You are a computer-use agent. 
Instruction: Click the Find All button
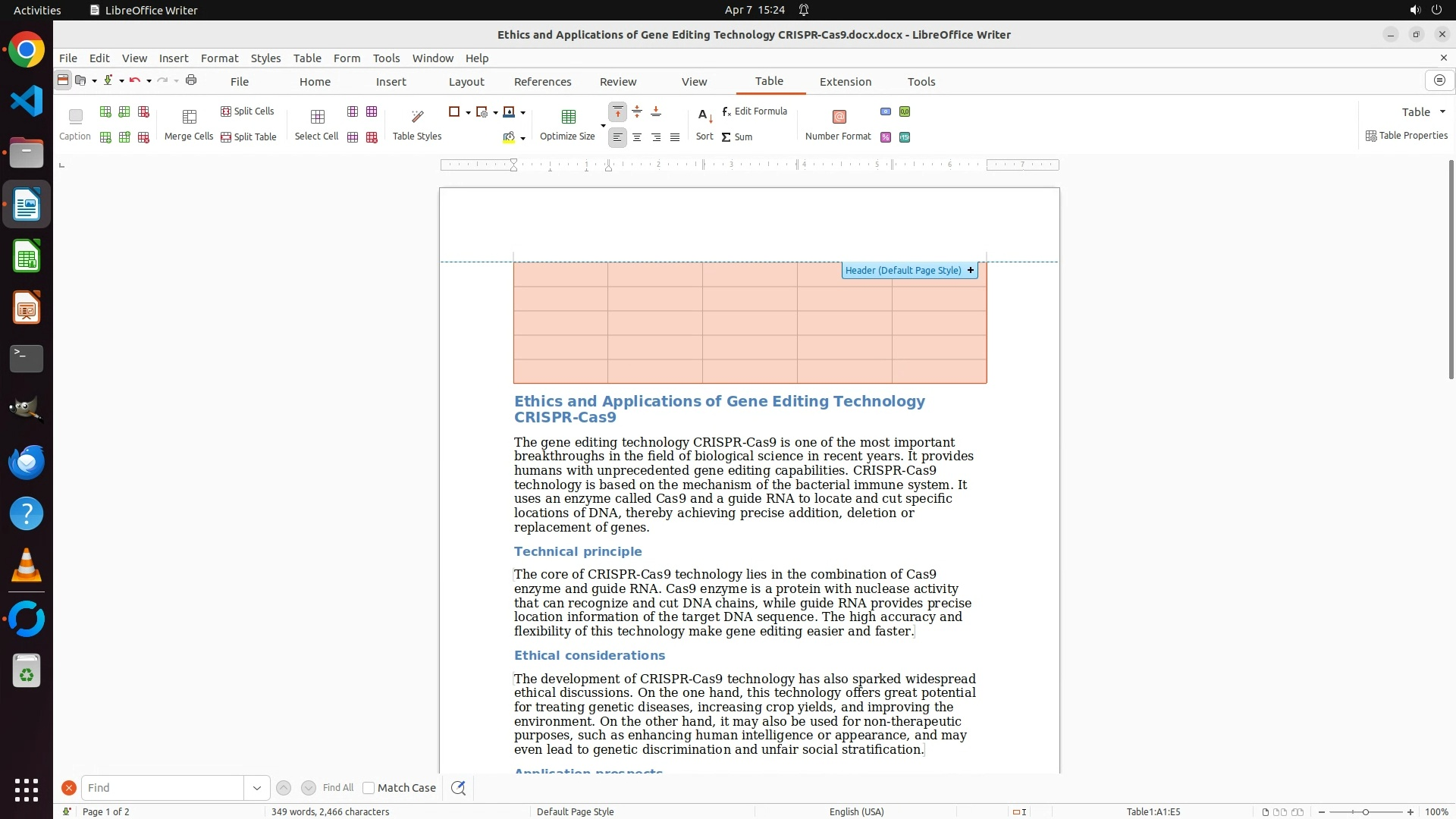pyautogui.click(x=338, y=788)
